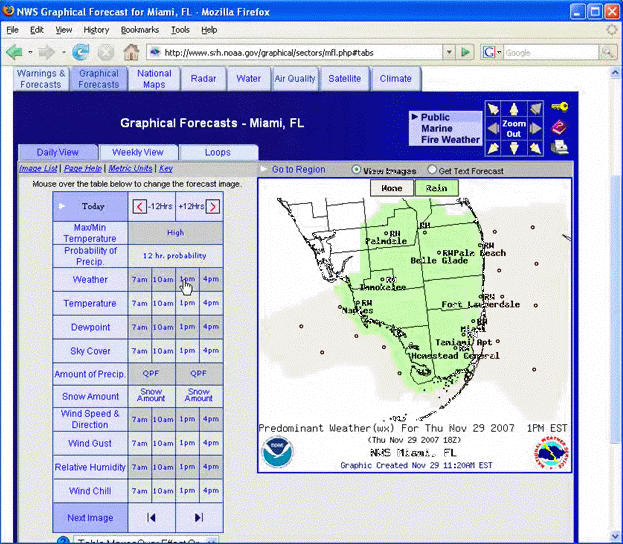Select the Weather 4pm cell
Screen dimensions: 623x544
[211, 279]
